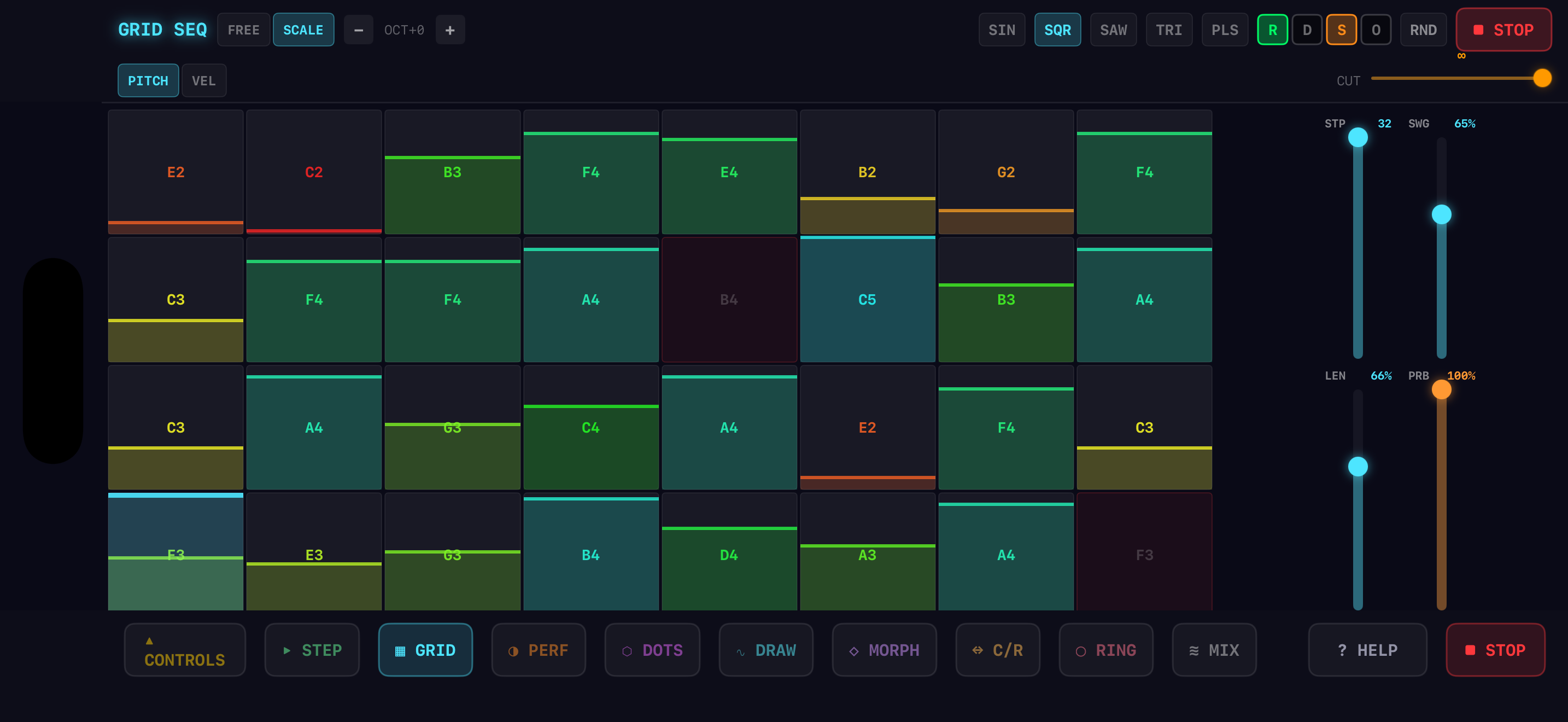Select the TRI waveform

tap(1169, 29)
